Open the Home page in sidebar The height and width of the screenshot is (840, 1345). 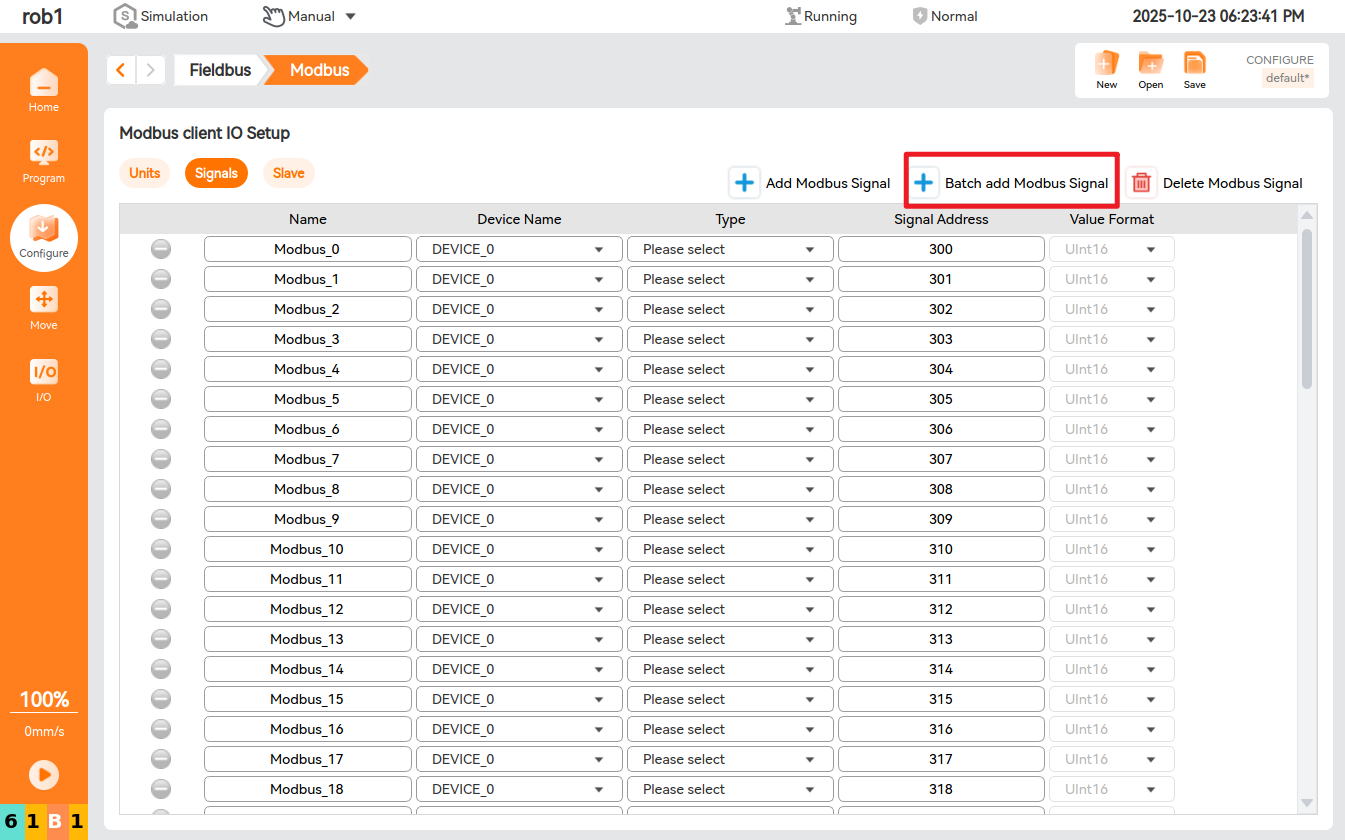(43, 88)
